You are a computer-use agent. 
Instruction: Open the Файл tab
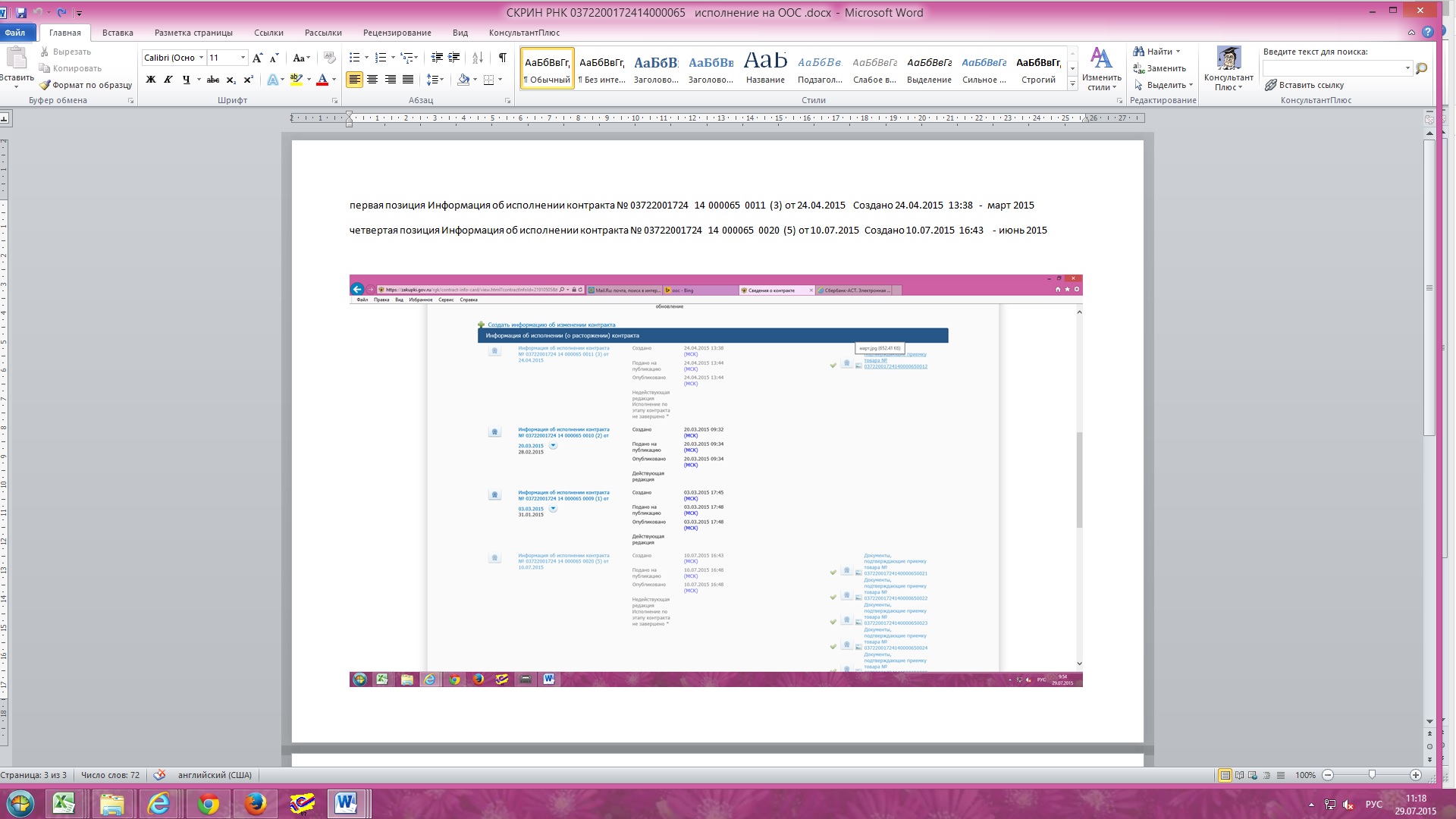point(15,33)
